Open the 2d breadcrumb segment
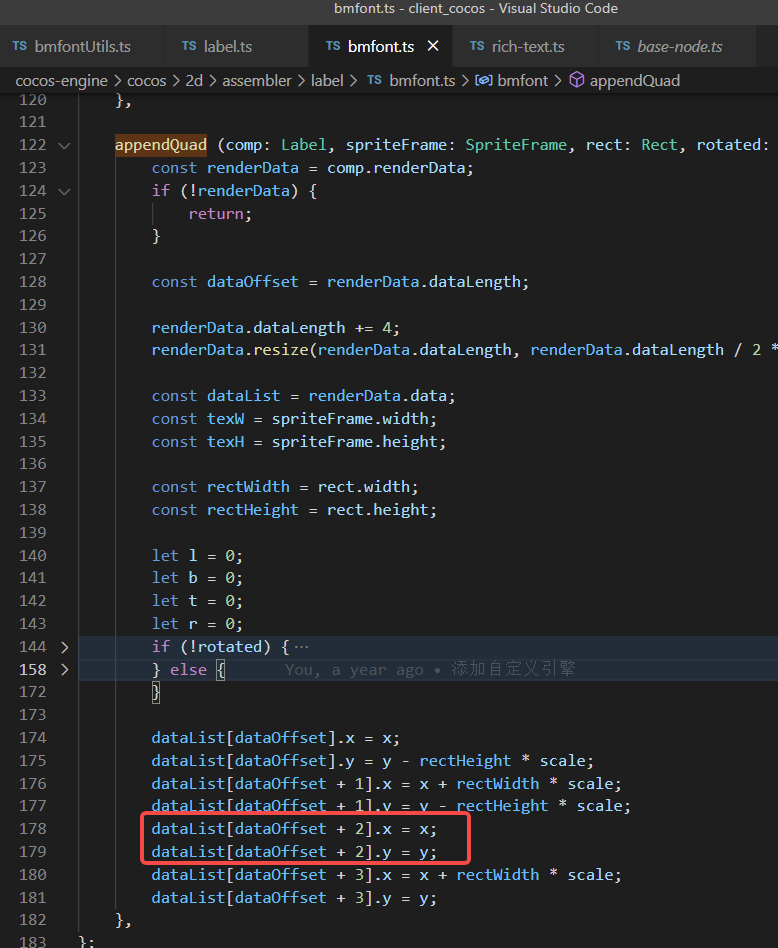The image size is (778, 948). (x=194, y=80)
